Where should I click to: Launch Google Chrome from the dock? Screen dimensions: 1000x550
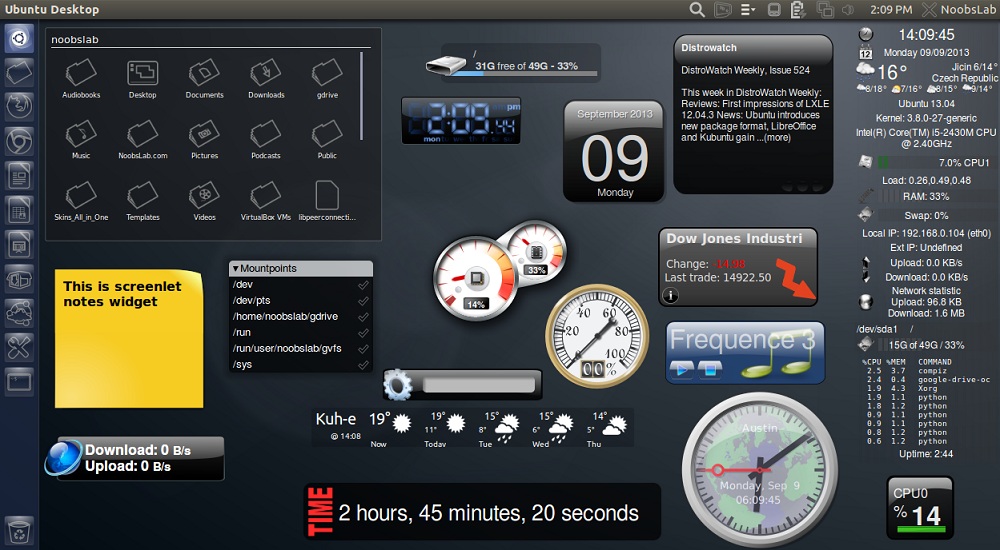[19, 141]
